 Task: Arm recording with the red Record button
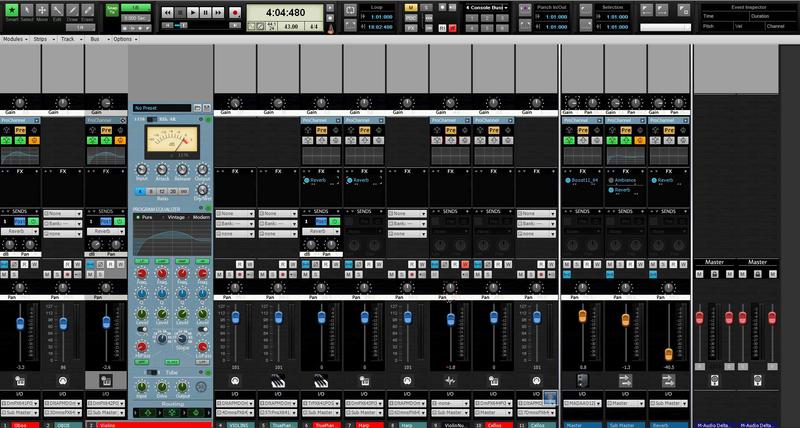(x=235, y=12)
